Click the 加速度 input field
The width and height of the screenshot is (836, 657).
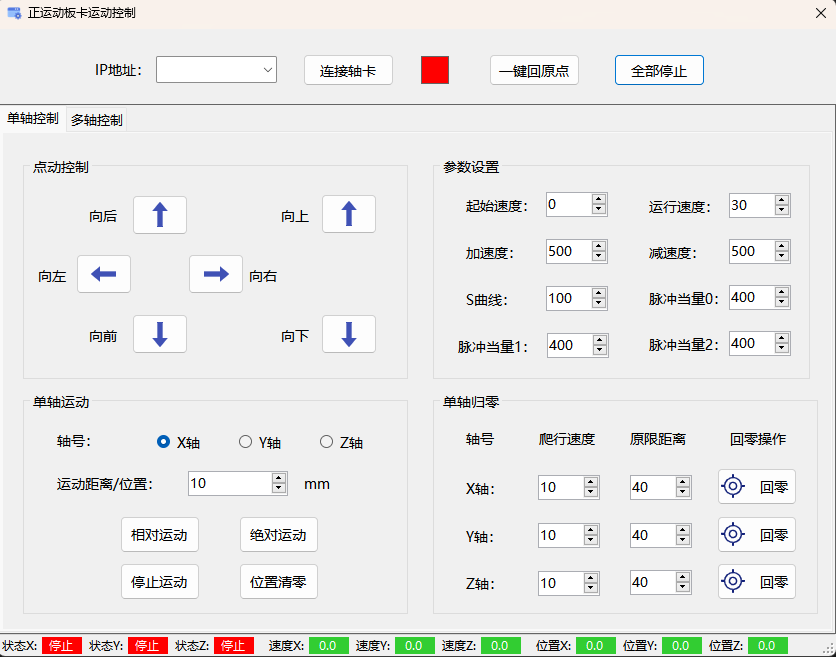[569, 252]
